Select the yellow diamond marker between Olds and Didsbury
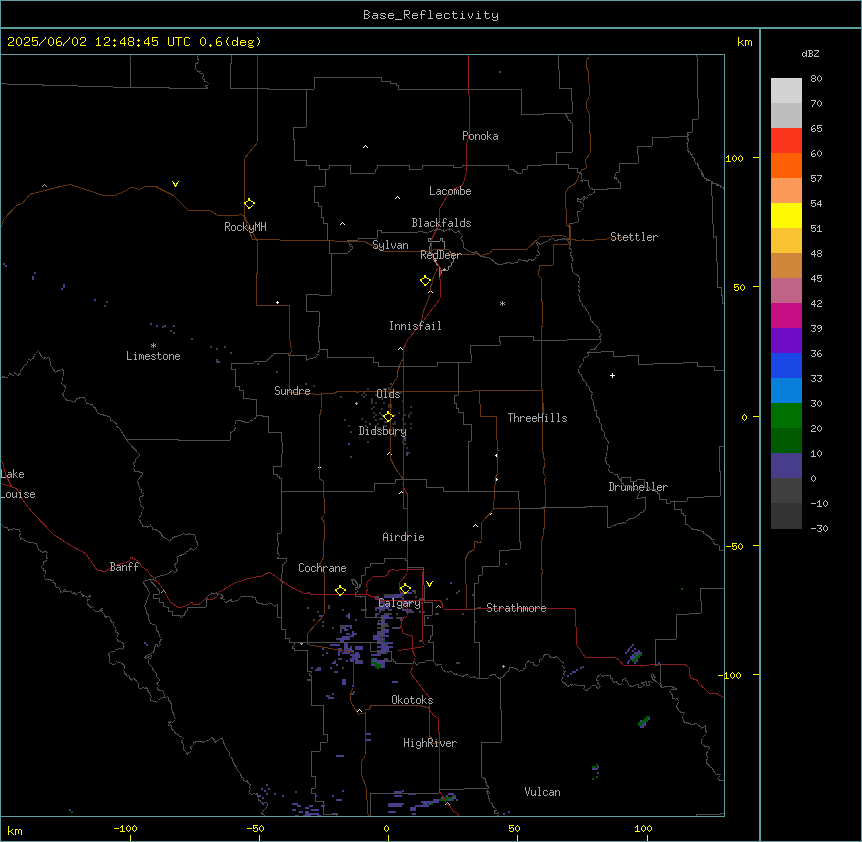Screen dimensions: 862x842 [x=388, y=416]
